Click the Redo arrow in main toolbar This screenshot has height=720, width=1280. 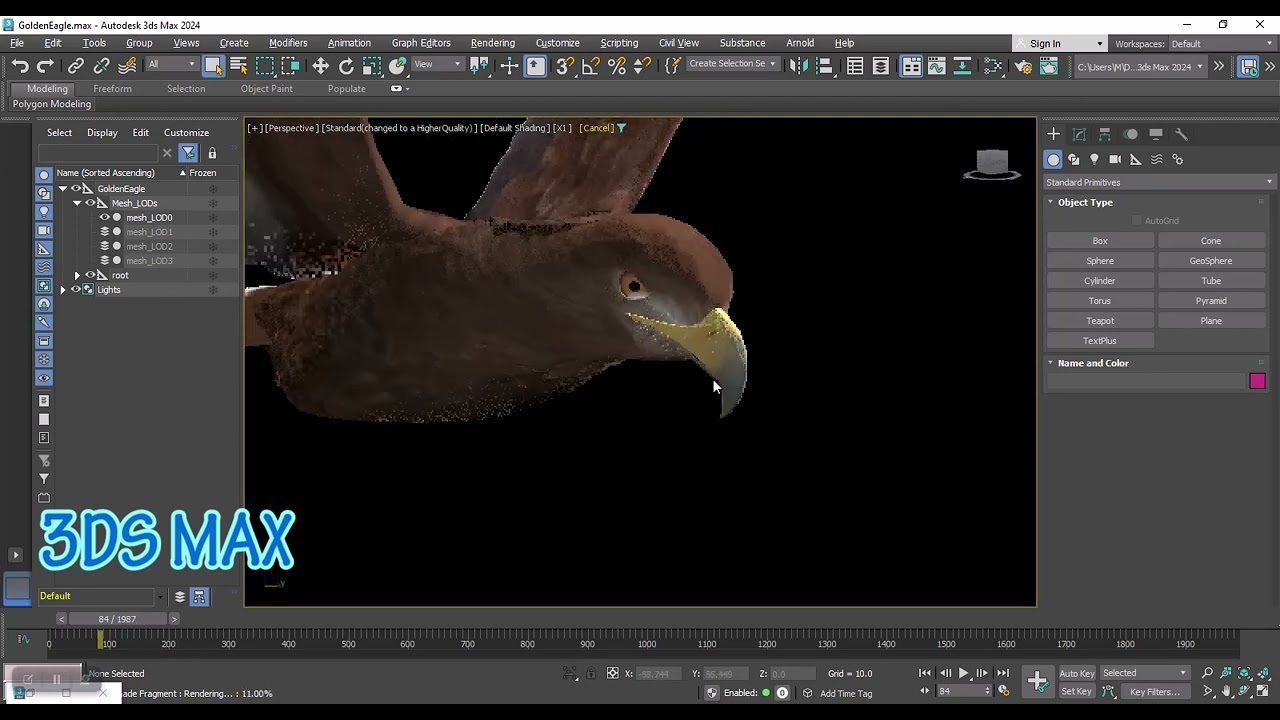pos(45,66)
